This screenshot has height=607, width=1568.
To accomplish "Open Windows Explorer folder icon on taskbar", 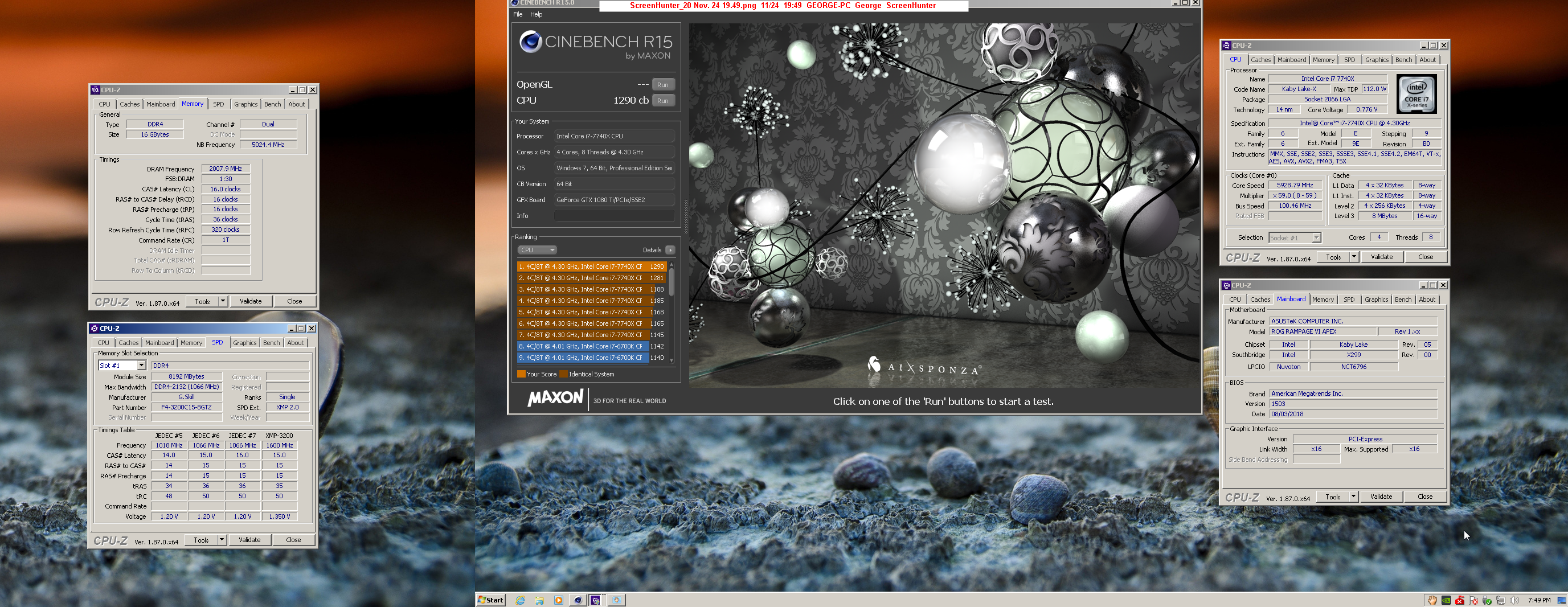I will pos(539,600).
